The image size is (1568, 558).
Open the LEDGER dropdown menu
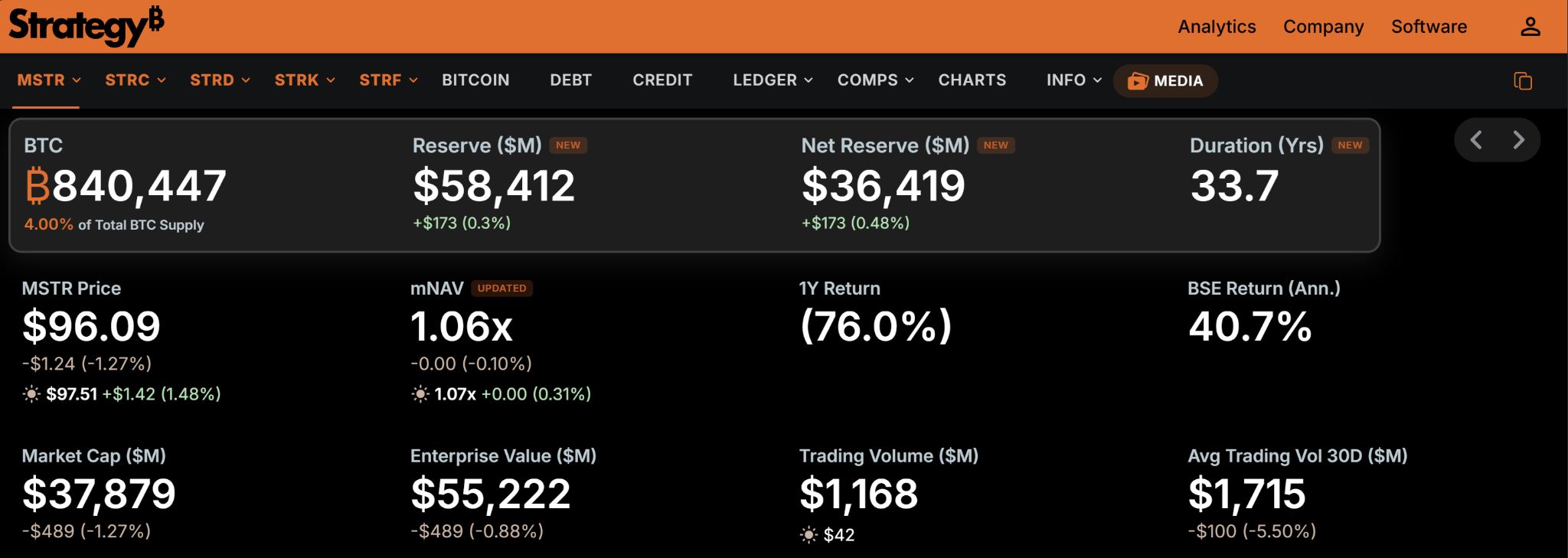[773, 80]
